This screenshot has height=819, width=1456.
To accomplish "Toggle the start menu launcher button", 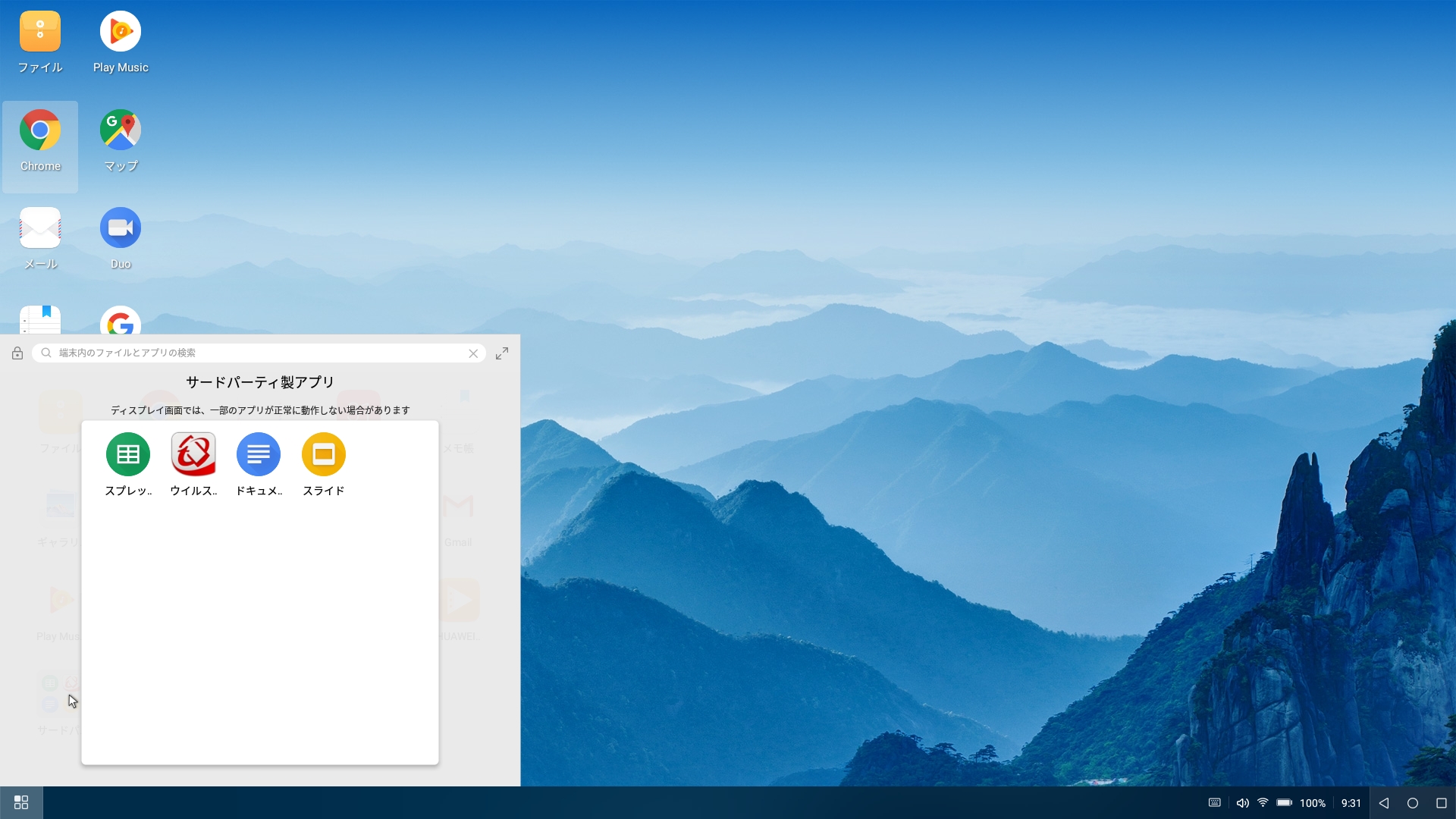I will click(x=21, y=802).
